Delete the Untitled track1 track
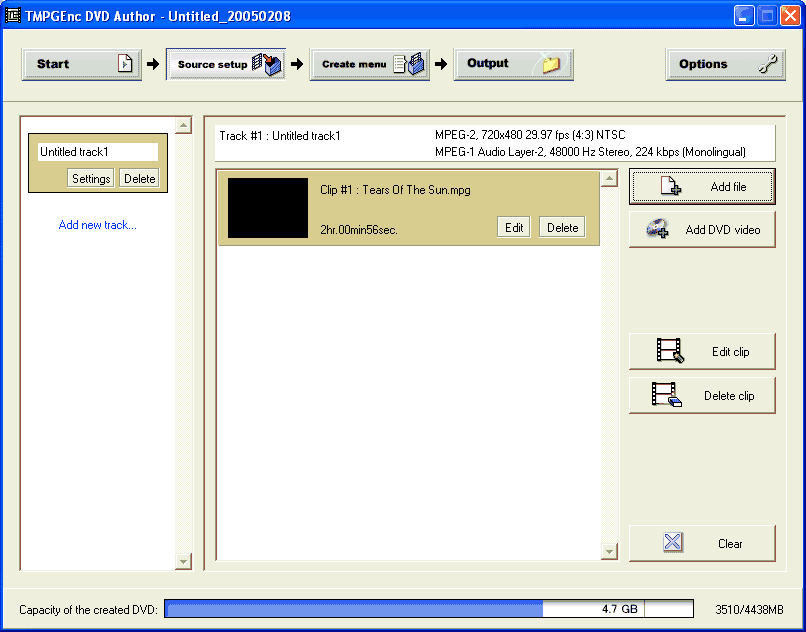The image size is (806, 632). click(x=139, y=178)
